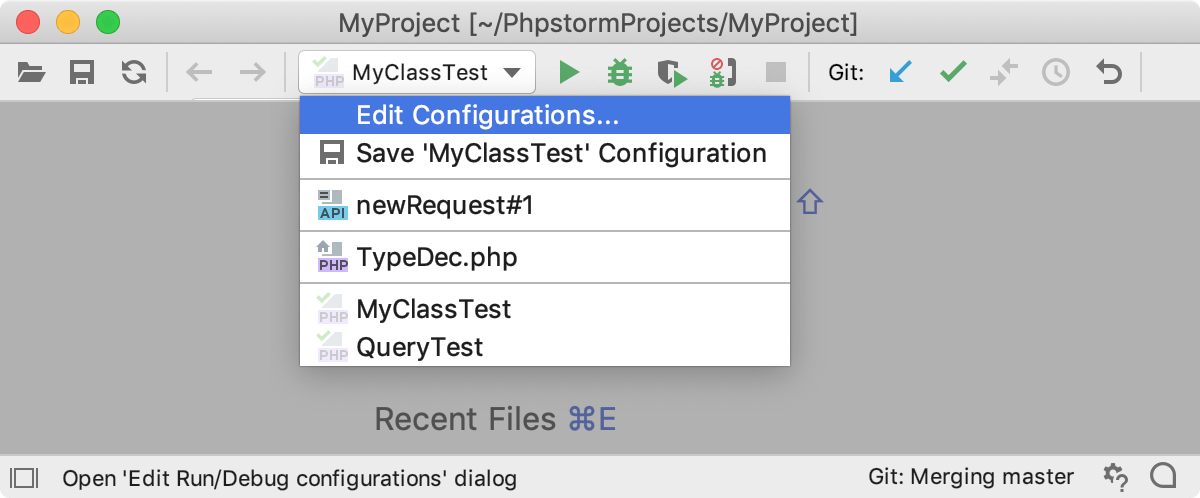Run with coverage using the shield icon
The width and height of the screenshot is (1200, 498).
tap(671, 72)
